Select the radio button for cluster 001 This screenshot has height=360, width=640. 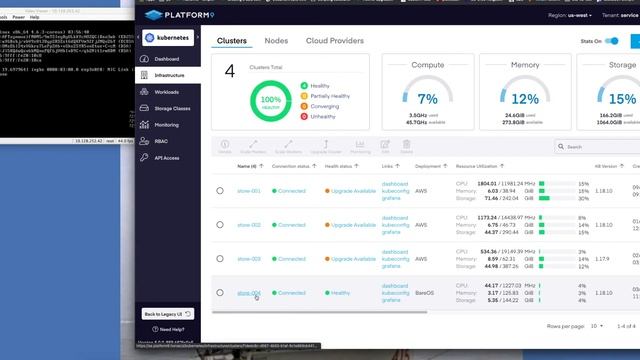point(220,191)
